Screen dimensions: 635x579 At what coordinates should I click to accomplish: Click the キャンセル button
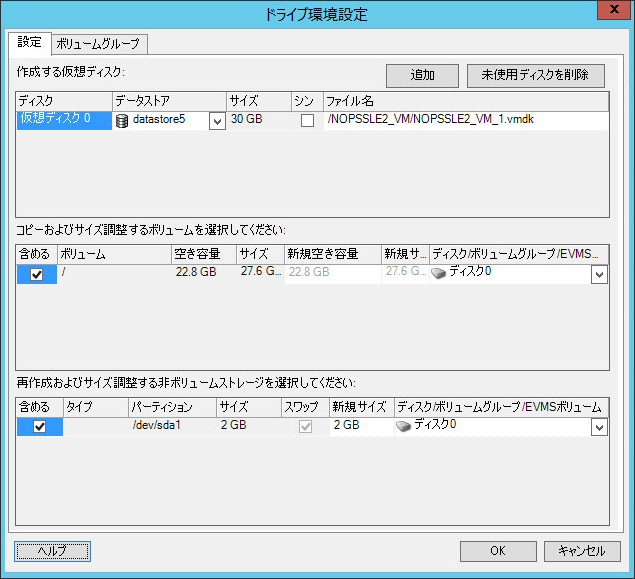coord(582,551)
